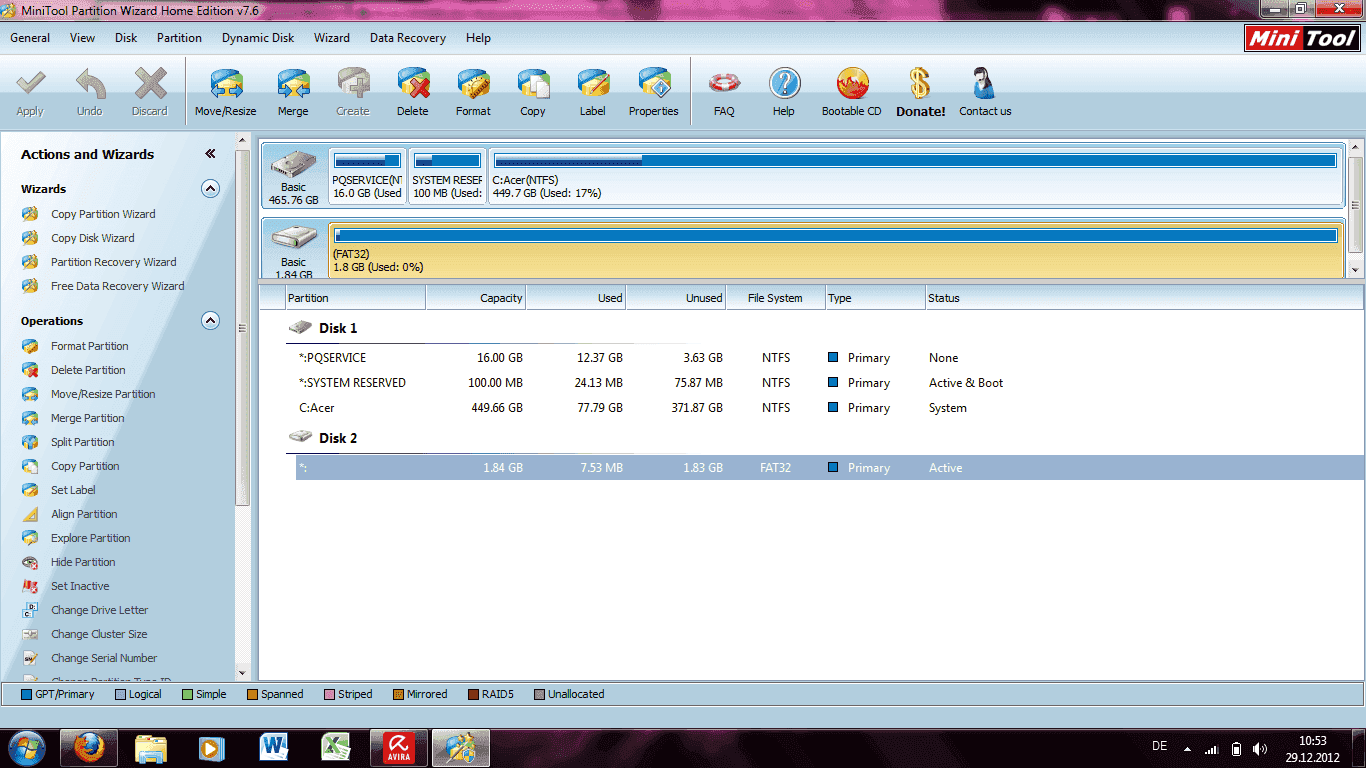
Task: Select the C:Acer row in the list
Action: (829, 408)
